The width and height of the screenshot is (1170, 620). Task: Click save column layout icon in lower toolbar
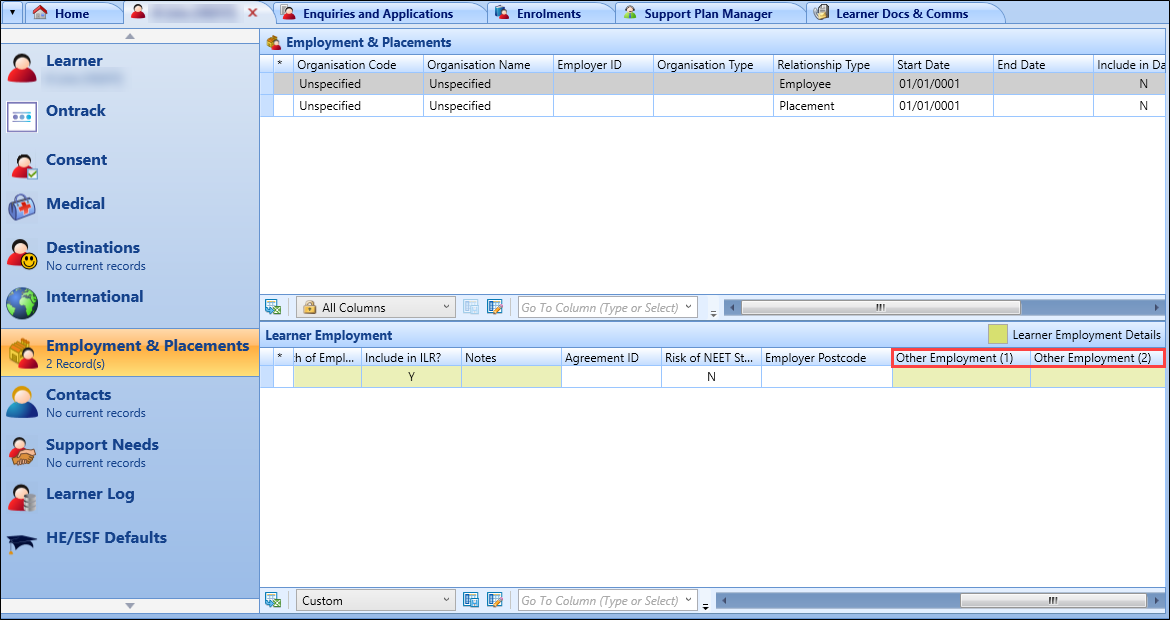(x=470, y=600)
